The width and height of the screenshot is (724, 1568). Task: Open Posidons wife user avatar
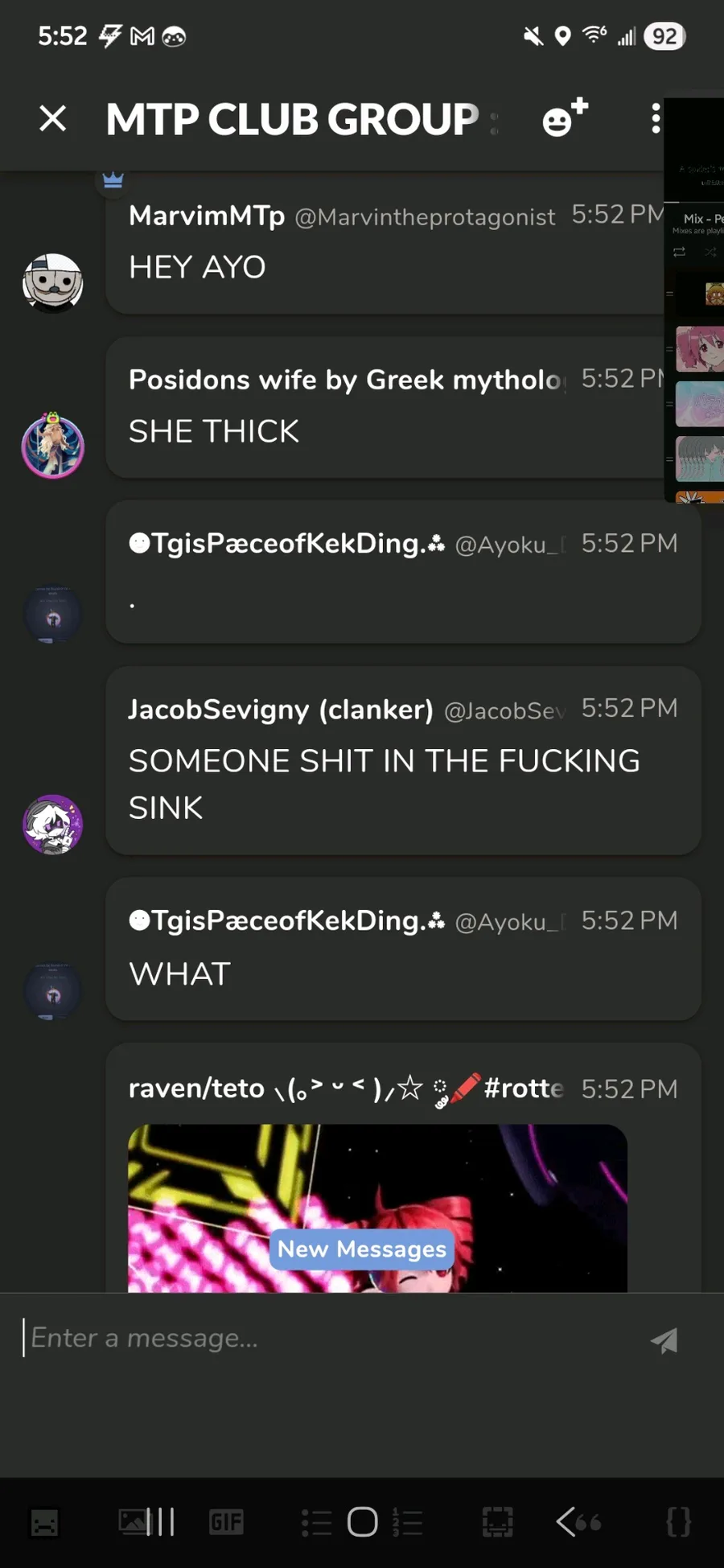(x=53, y=446)
